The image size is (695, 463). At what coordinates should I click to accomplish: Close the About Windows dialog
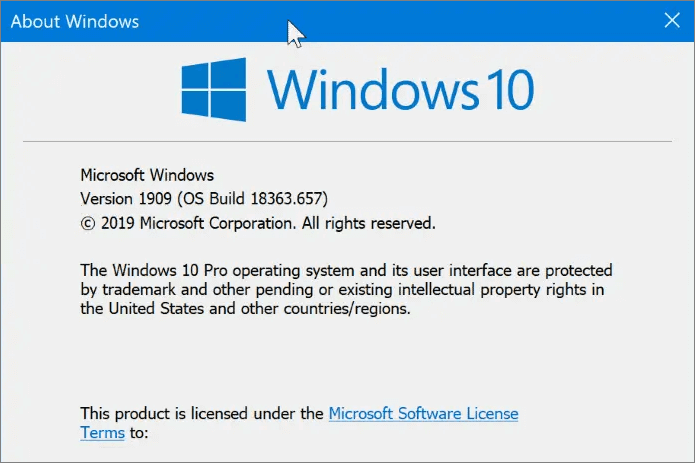tap(672, 20)
